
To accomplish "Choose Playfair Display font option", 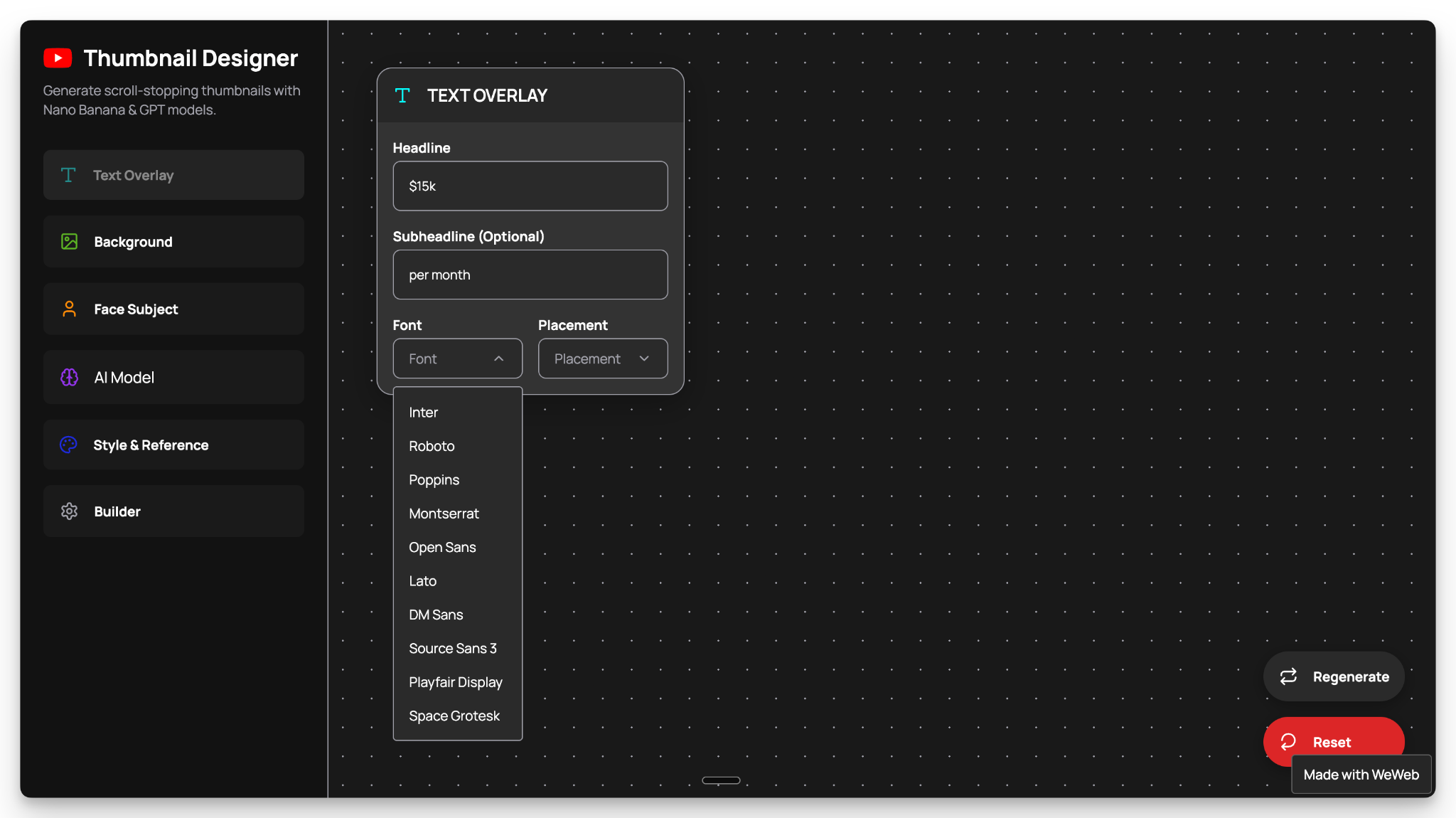I will coord(455,682).
